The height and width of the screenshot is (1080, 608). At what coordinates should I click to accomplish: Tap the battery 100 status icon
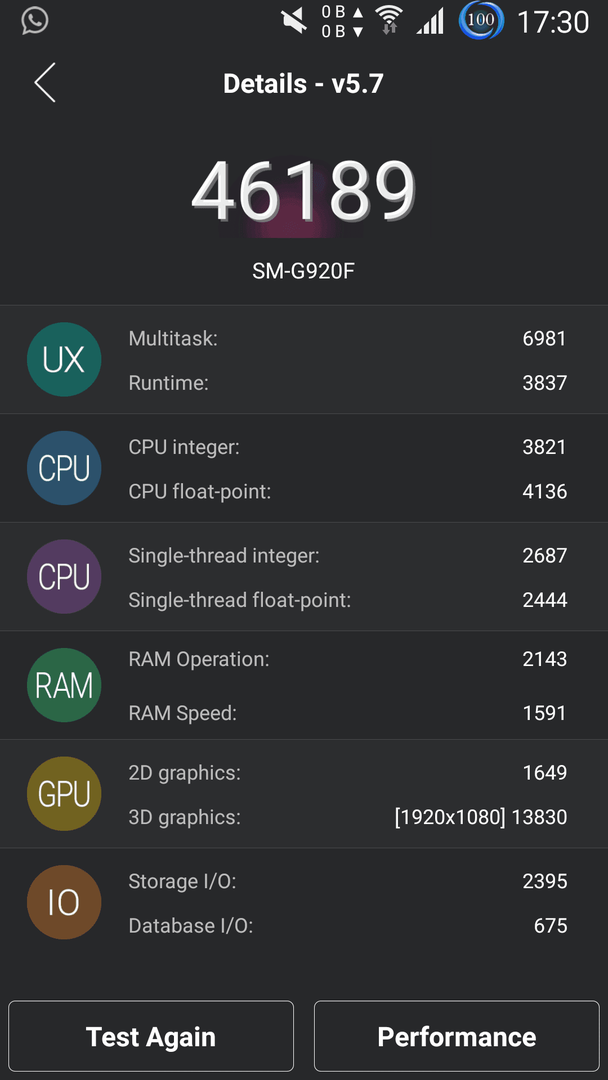481,21
